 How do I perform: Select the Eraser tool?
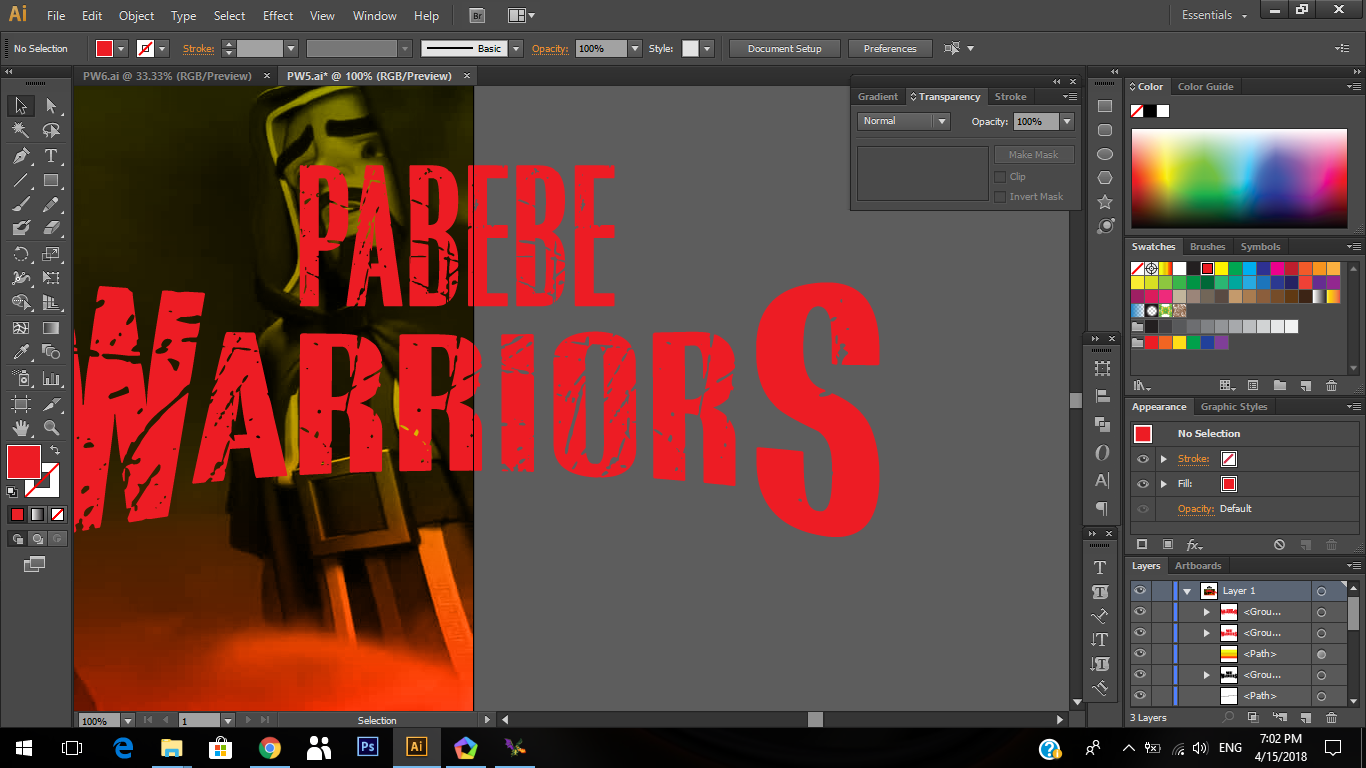tap(51, 229)
